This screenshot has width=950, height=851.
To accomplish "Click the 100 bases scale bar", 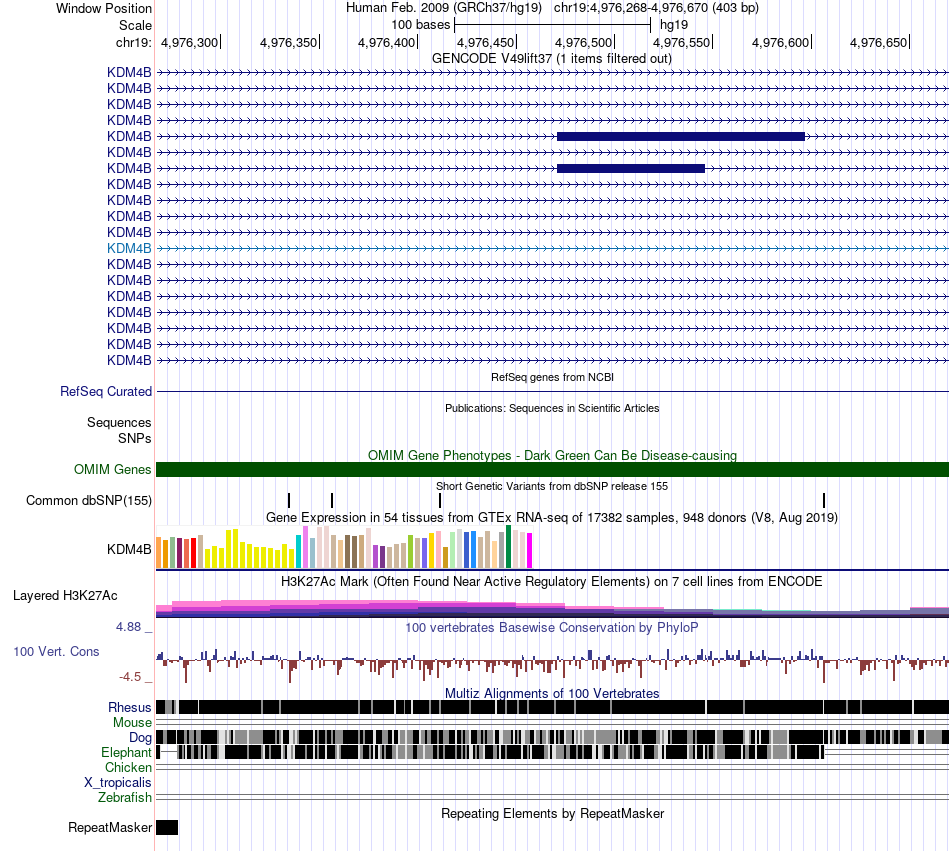I will [x=552, y=25].
